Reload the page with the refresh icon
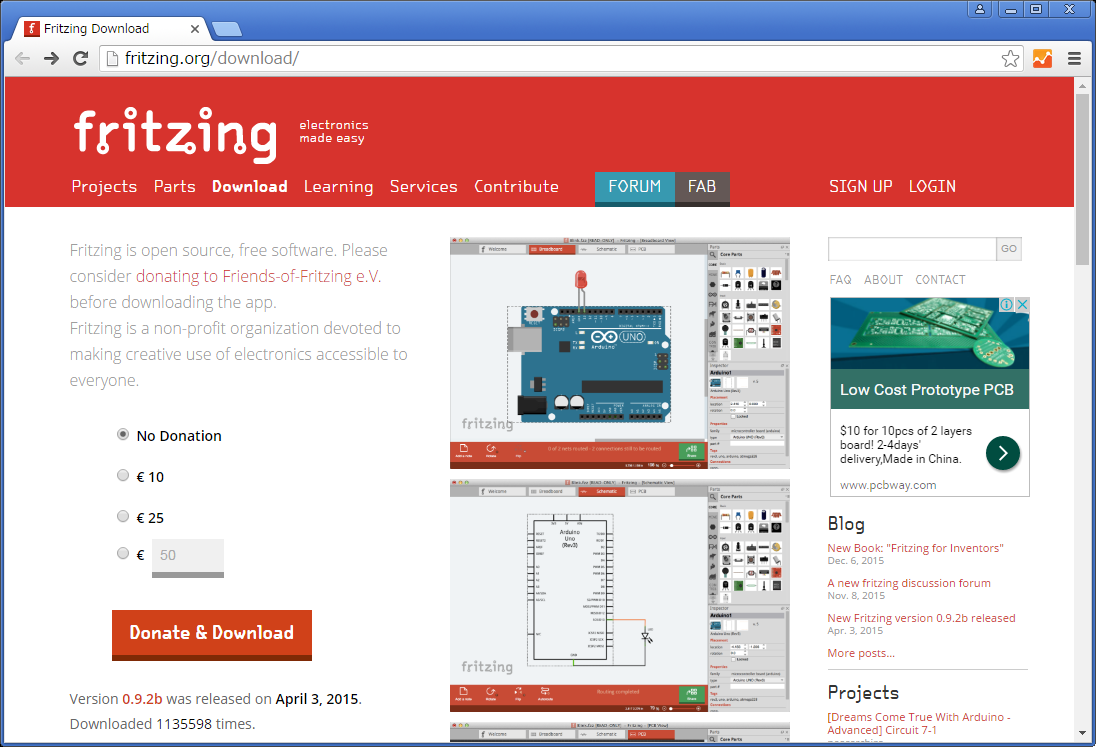Viewport: 1096px width, 747px height. pos(80,59)
